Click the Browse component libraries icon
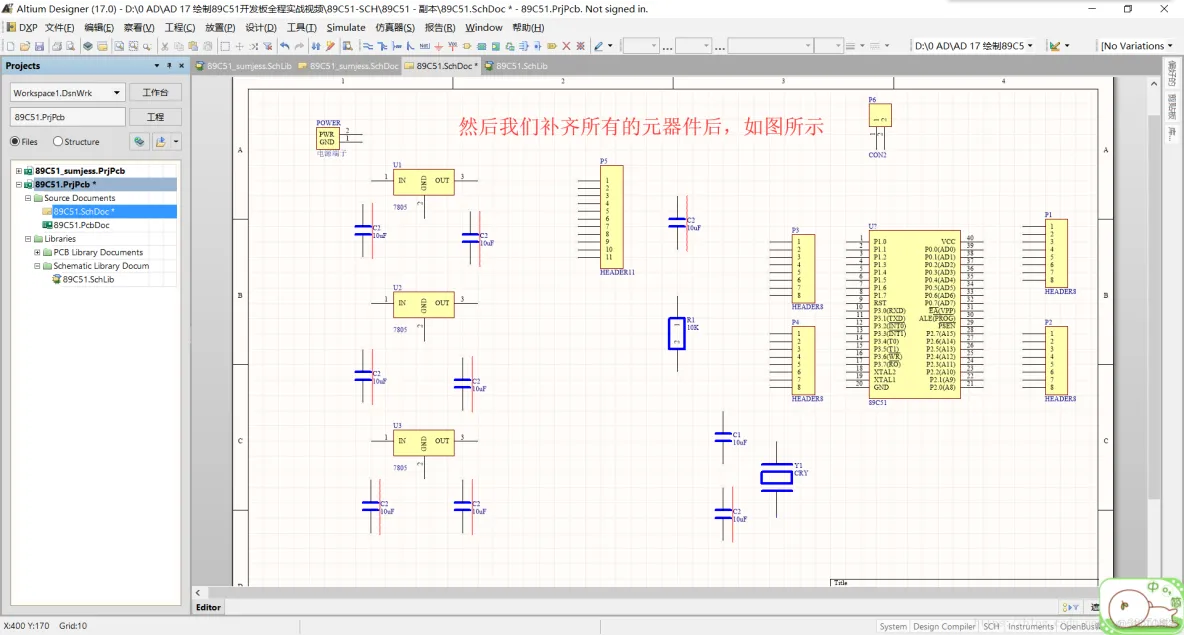 point(347,46)
